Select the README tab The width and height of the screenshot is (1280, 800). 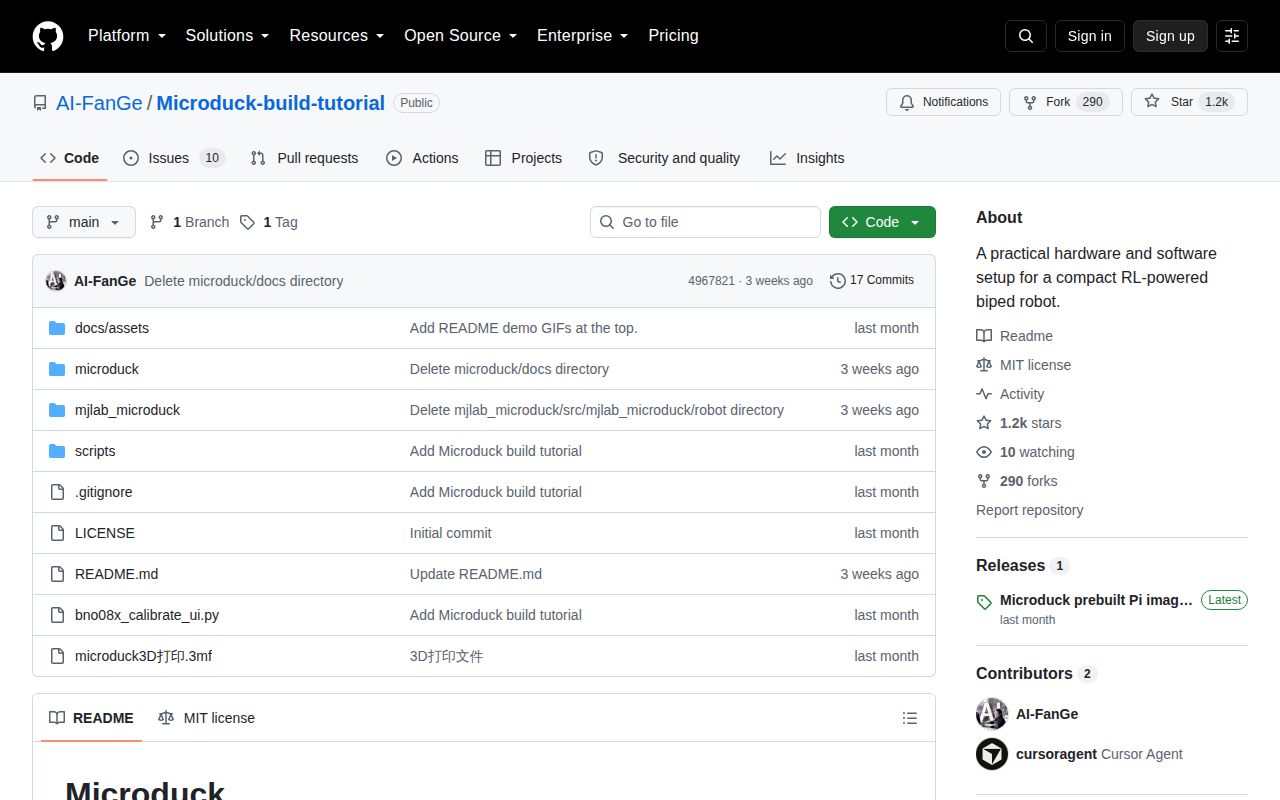(91, 718)
